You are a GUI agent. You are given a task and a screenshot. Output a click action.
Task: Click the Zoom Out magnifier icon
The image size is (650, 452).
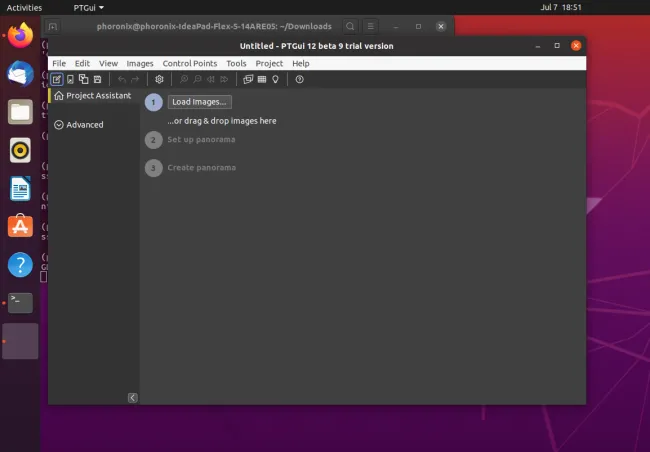[x=197, y=79]
